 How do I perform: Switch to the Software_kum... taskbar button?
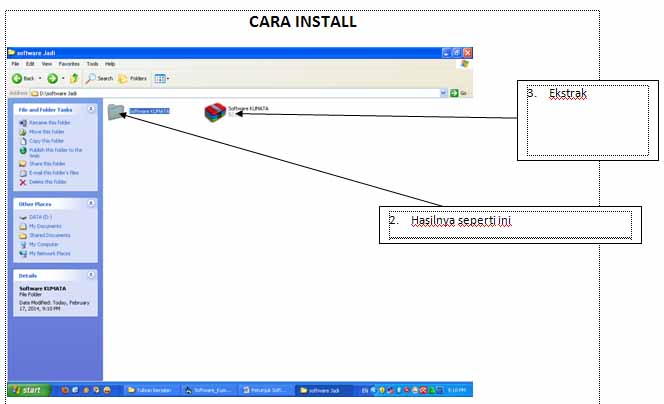[208, 390]
